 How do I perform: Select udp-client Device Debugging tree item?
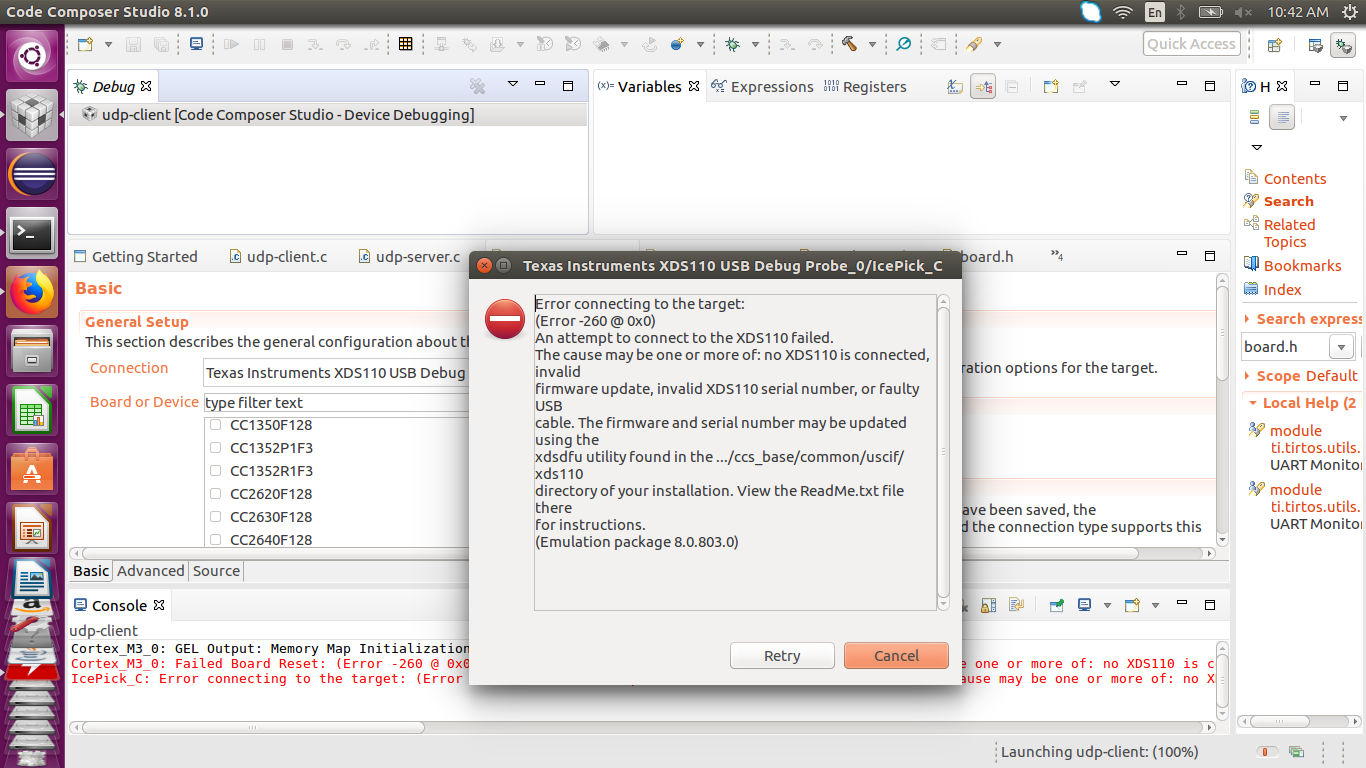[288, 115]
